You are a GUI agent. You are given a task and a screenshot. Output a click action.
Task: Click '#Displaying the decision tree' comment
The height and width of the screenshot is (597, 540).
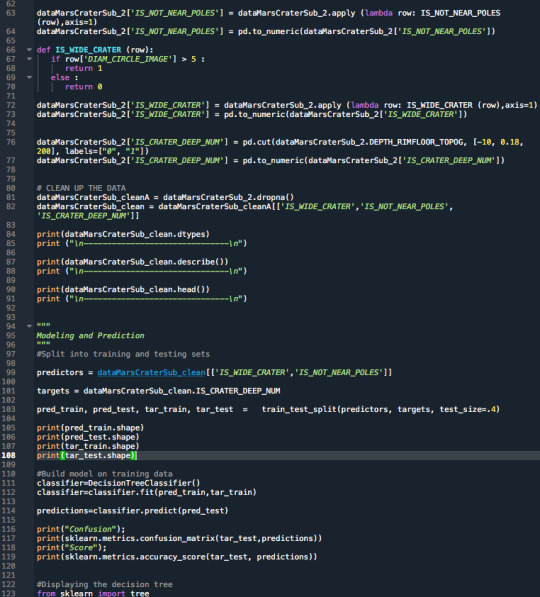tap(105, 584)
